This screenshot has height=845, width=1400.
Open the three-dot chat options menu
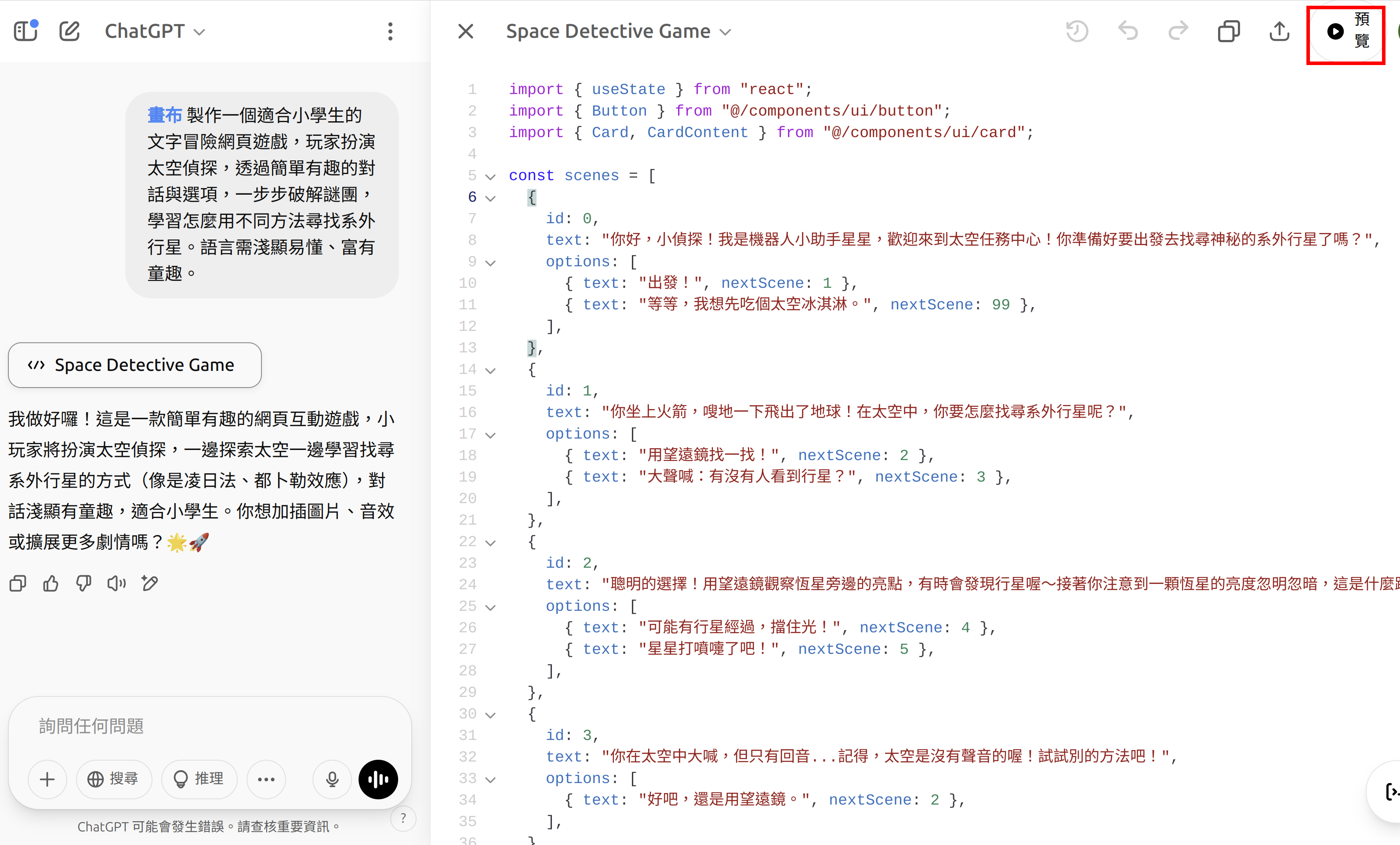(x=390, y=31)
